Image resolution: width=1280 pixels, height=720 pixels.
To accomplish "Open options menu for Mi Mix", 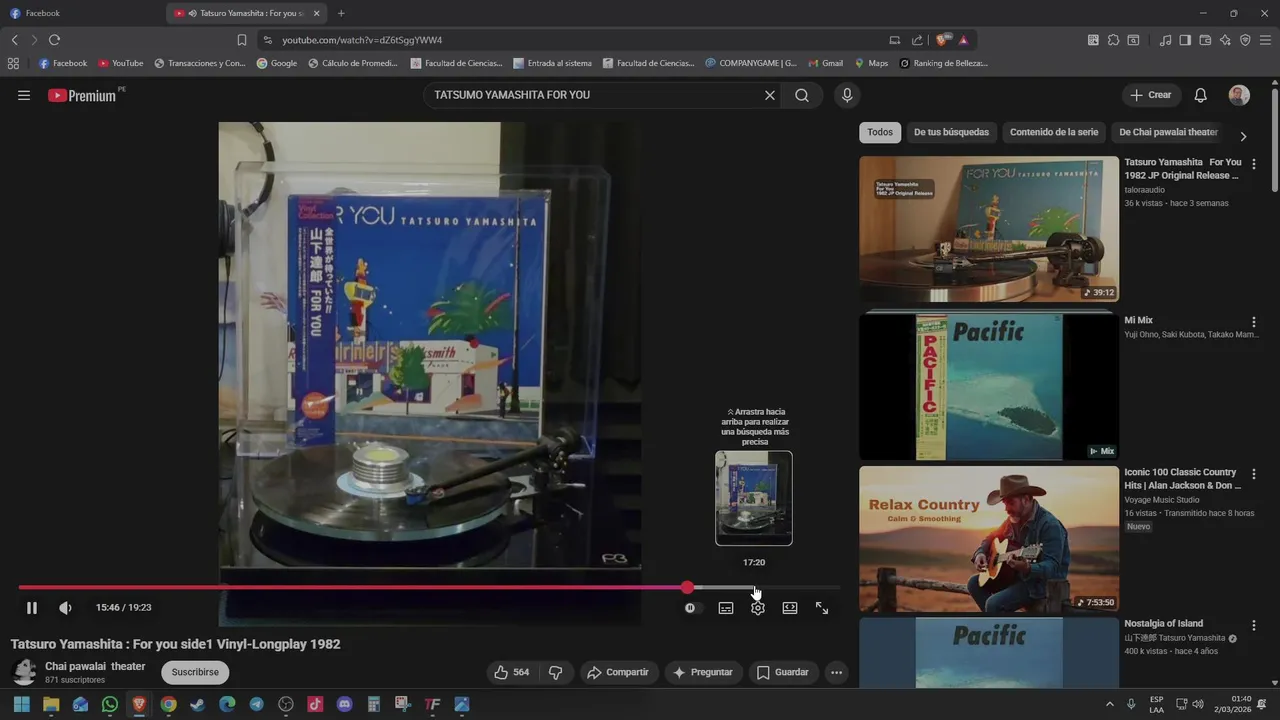I will tap(1254, 322).
